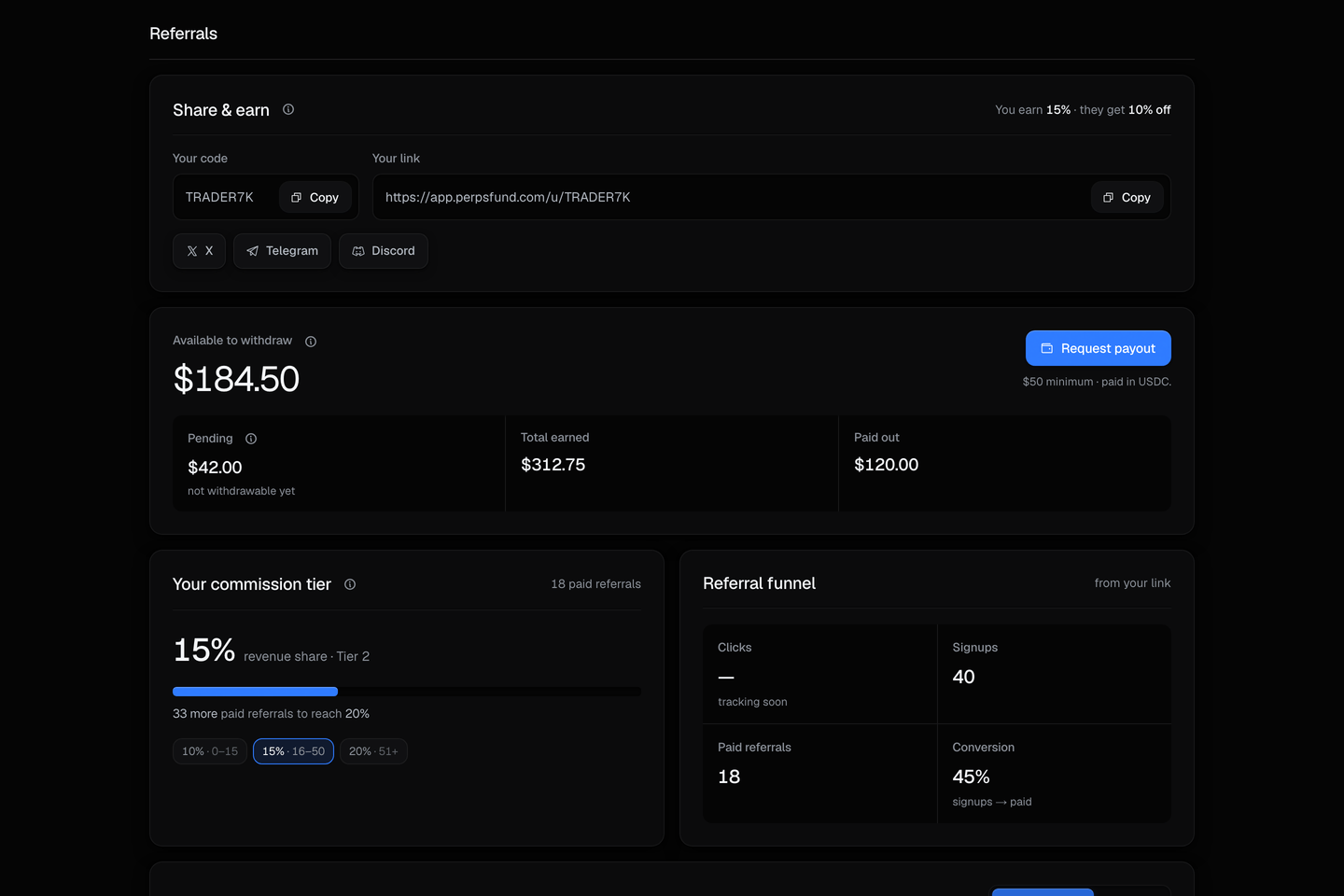Click the 45% conversion value

coord(971,777)
